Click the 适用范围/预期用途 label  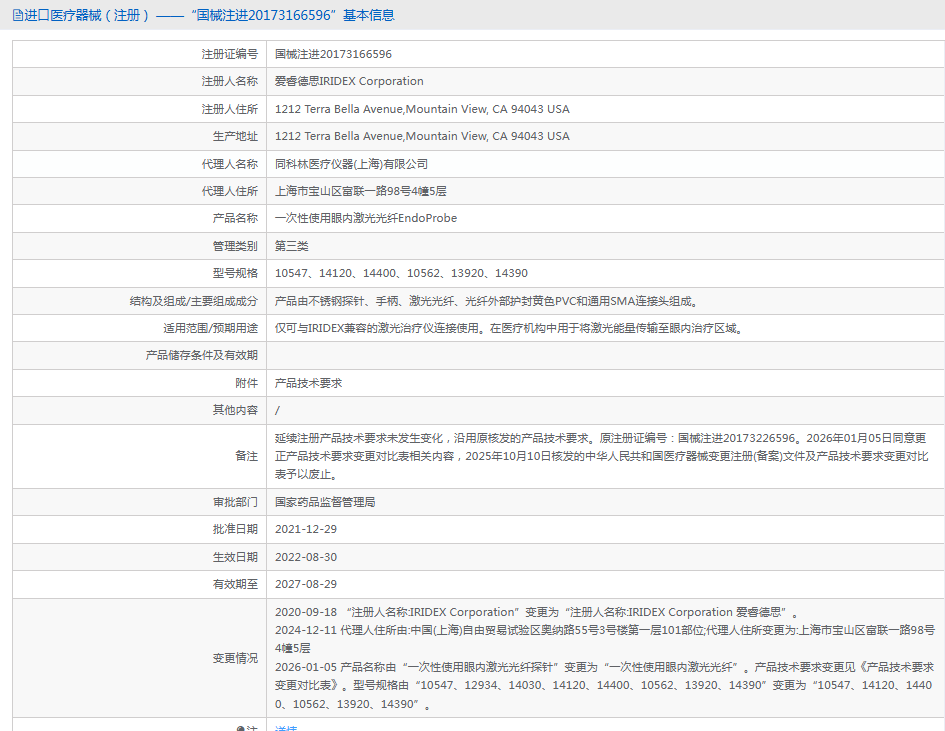coord(210,328)
